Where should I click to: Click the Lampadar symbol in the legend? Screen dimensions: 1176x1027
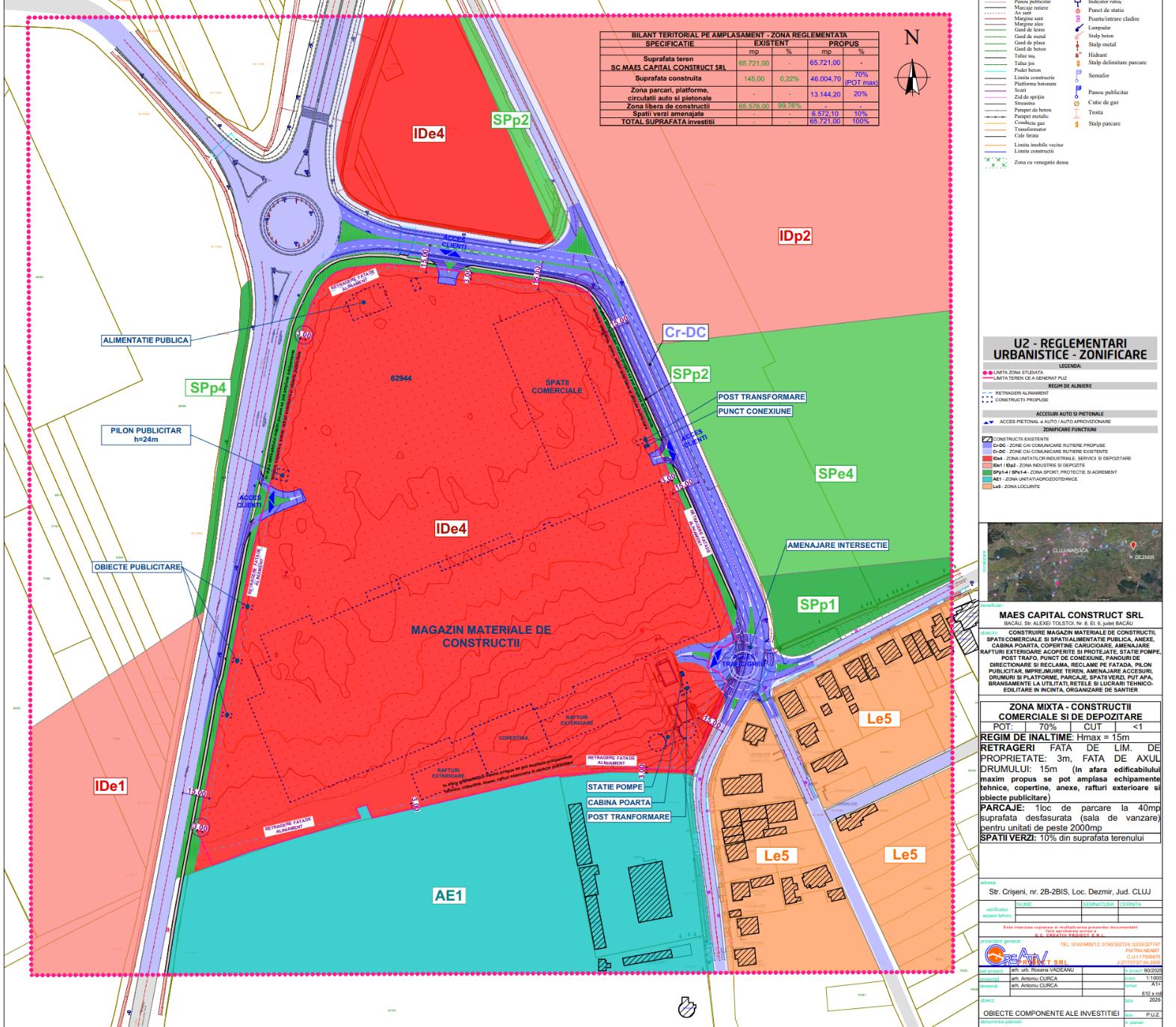(1077, 28)
